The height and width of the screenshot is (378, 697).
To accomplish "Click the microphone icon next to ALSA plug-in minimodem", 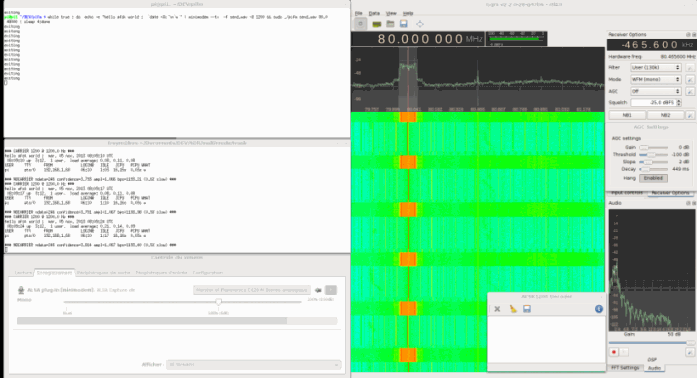I will coord(20,290).
